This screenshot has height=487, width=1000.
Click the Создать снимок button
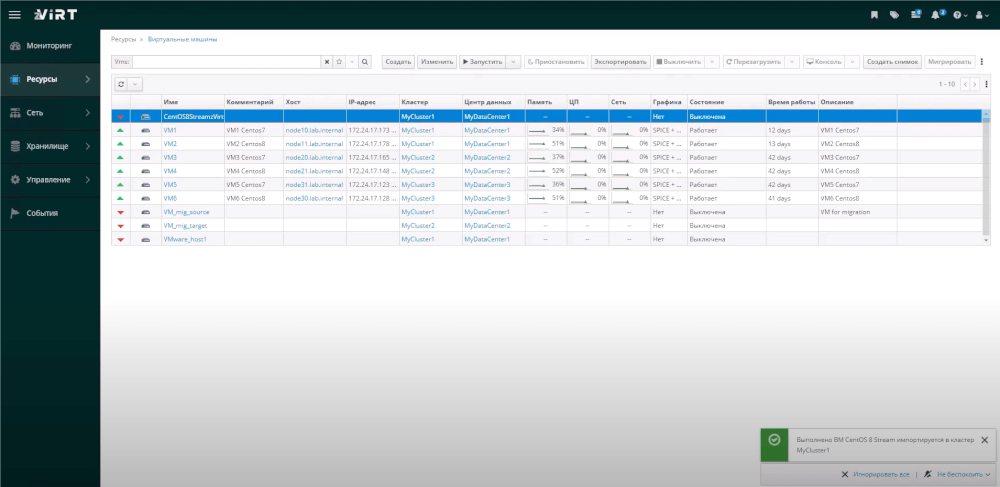[x=892, y=62]
